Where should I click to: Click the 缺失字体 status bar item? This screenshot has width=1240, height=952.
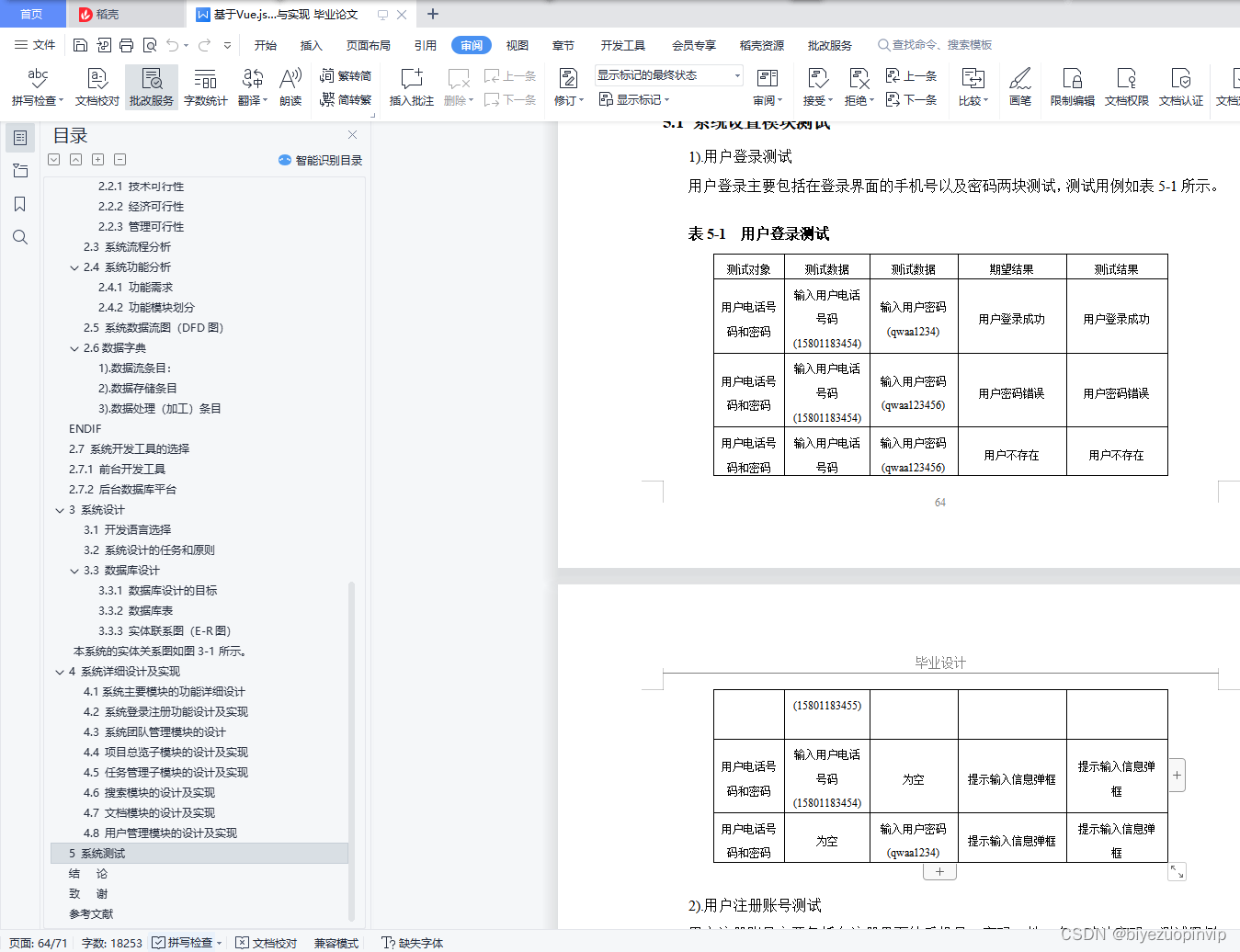[x=413, y=943]
